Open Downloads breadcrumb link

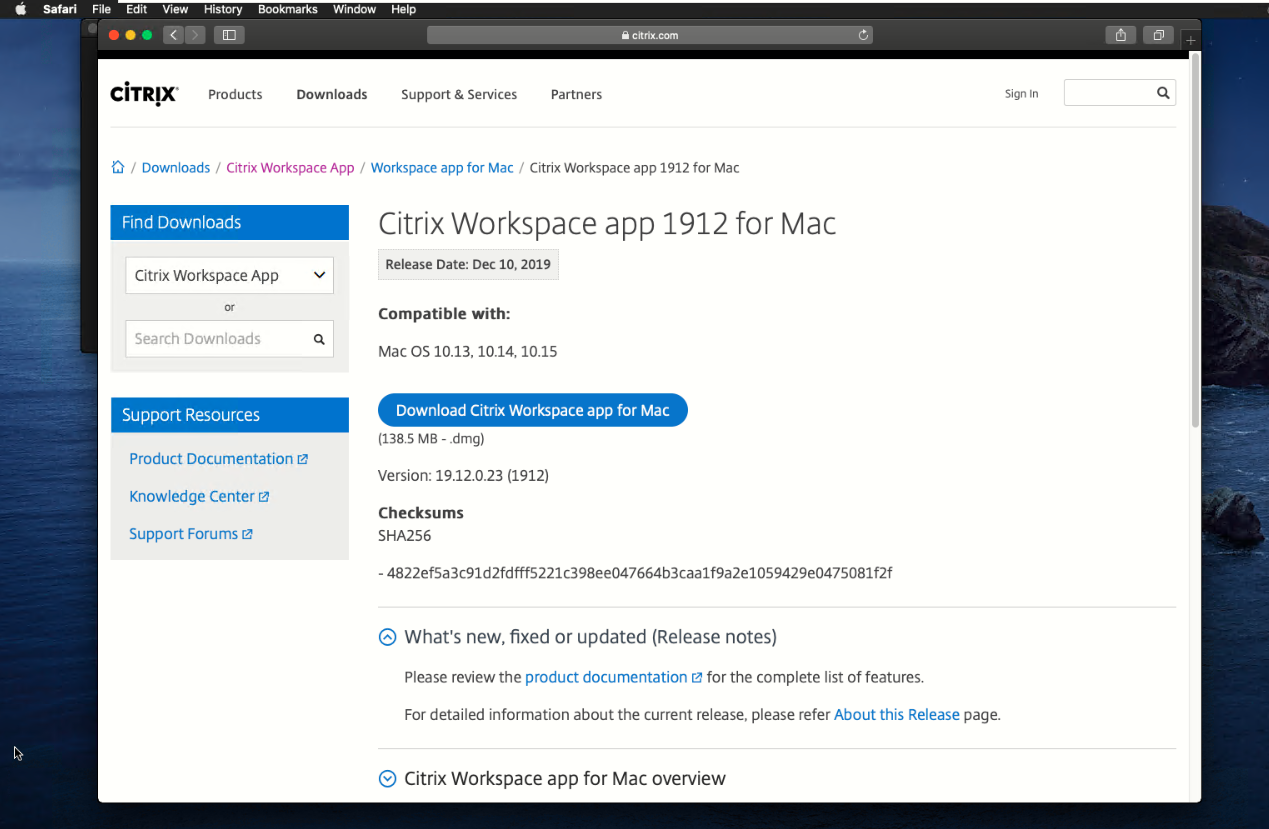[x=176, y=167]
